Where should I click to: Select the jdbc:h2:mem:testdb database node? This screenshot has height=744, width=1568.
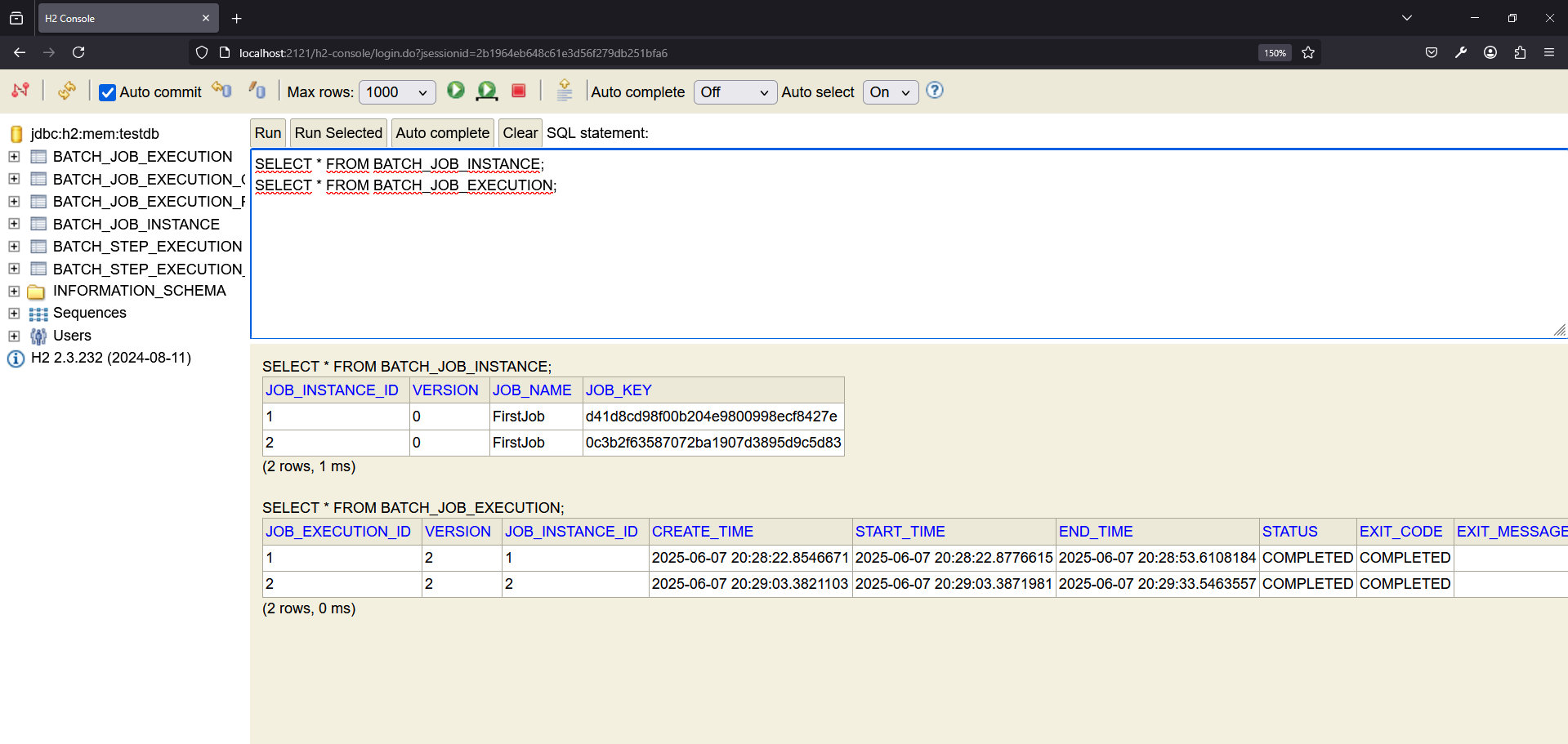coord(95,134)
